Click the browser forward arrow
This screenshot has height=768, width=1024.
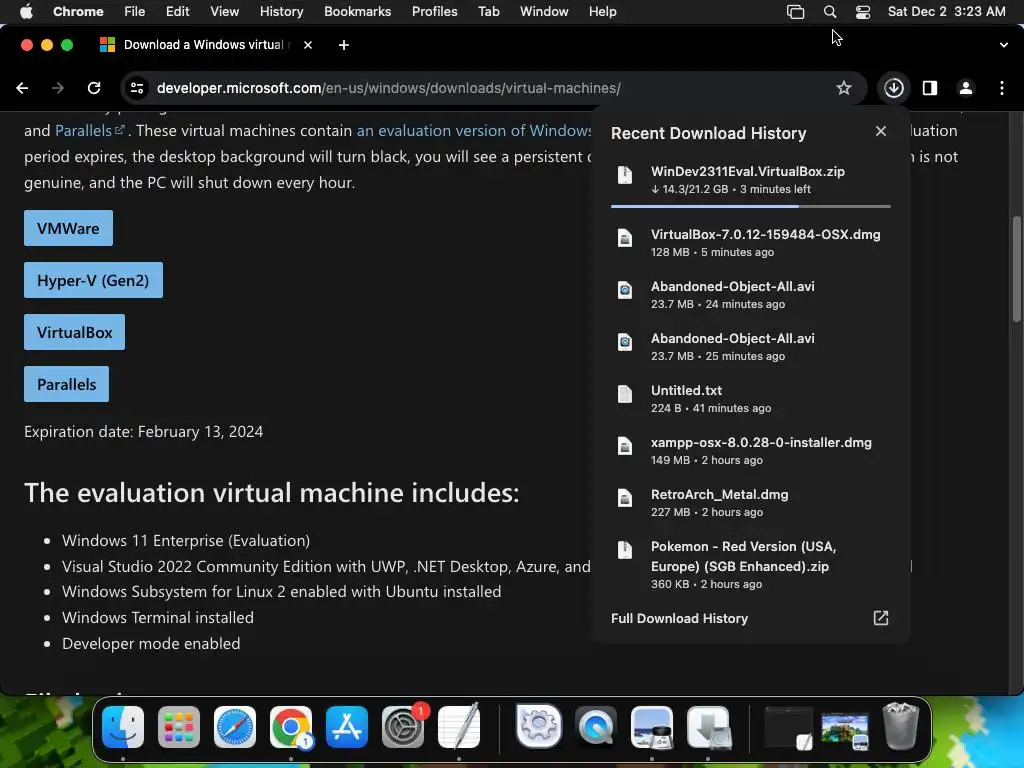tap(58, 88)
